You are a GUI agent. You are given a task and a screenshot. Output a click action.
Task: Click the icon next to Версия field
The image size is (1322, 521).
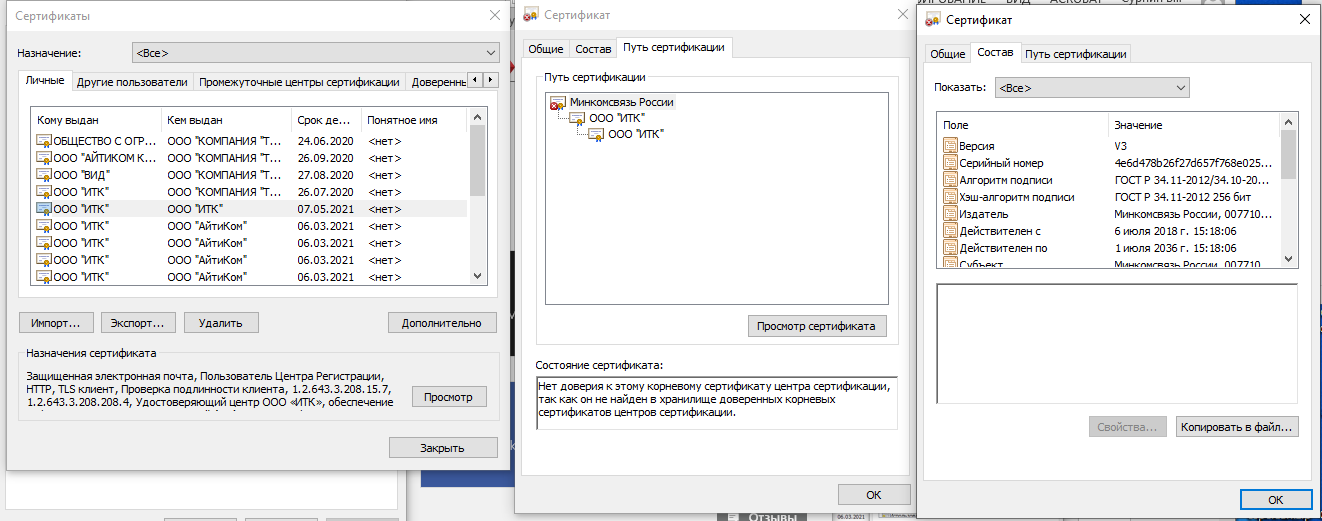(950, 146)
